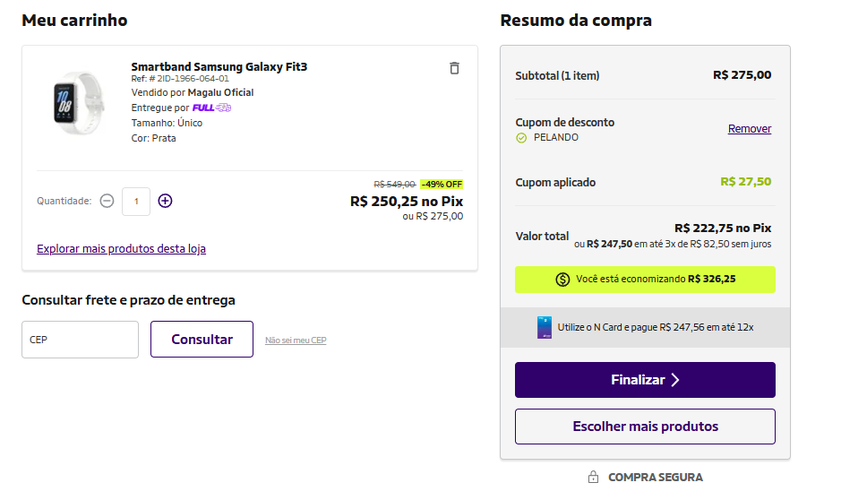The image size is (841, 500).
Task: Open the Não sei meu CEP link
Action: 296,340
